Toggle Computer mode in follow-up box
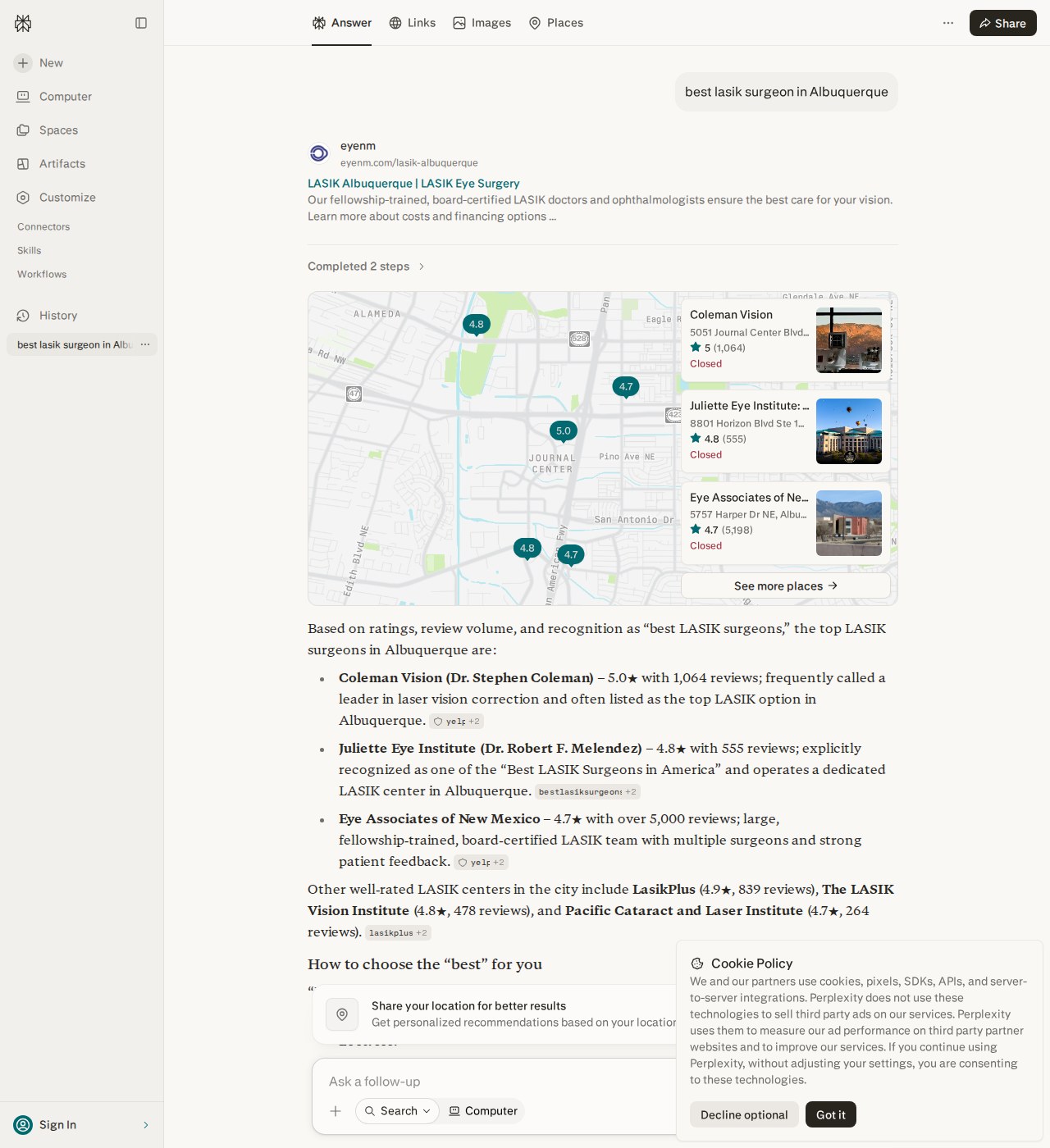 point(483,1111)
